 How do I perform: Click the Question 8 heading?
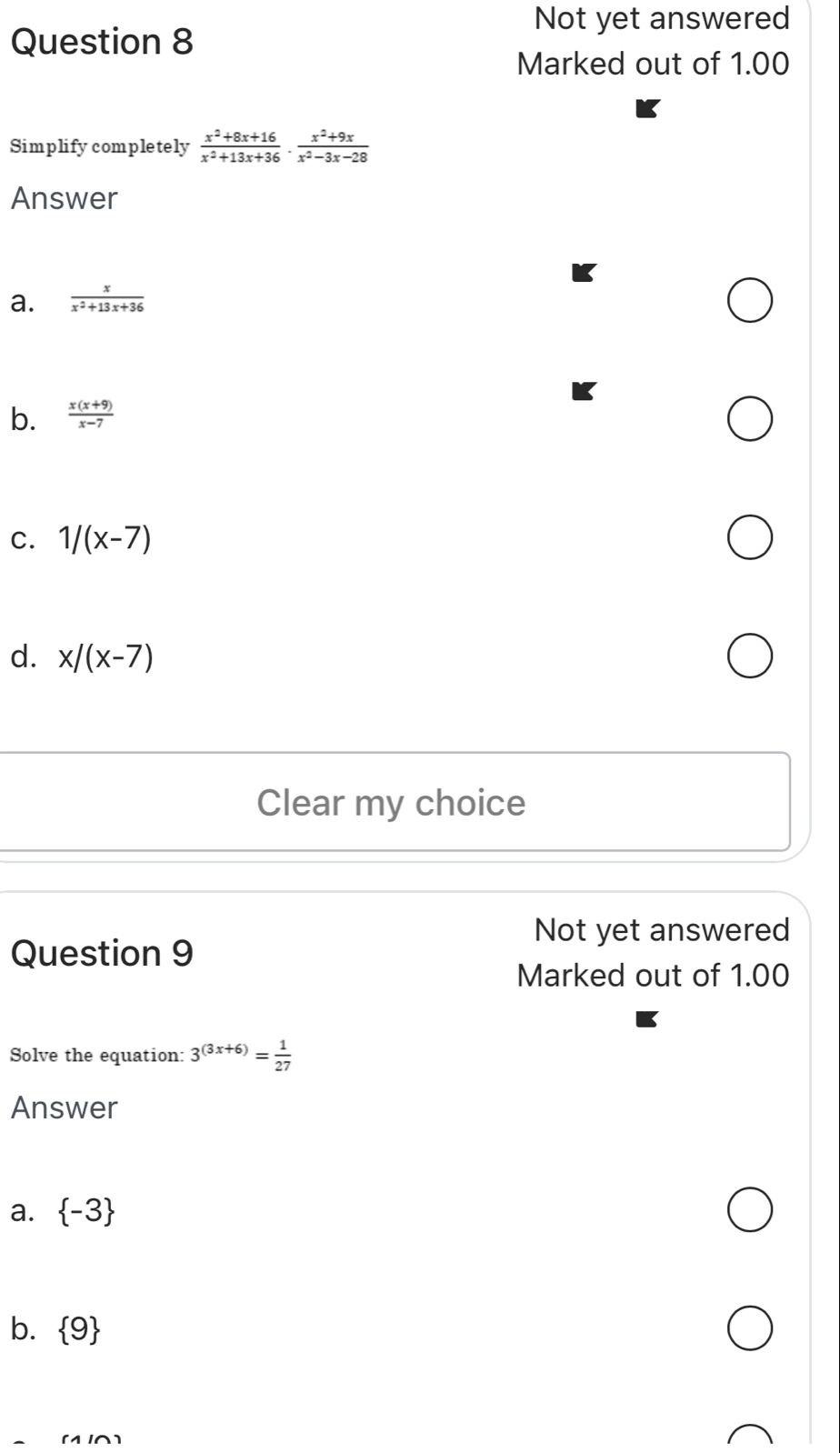pyautogui.click(x=103, y=42)
